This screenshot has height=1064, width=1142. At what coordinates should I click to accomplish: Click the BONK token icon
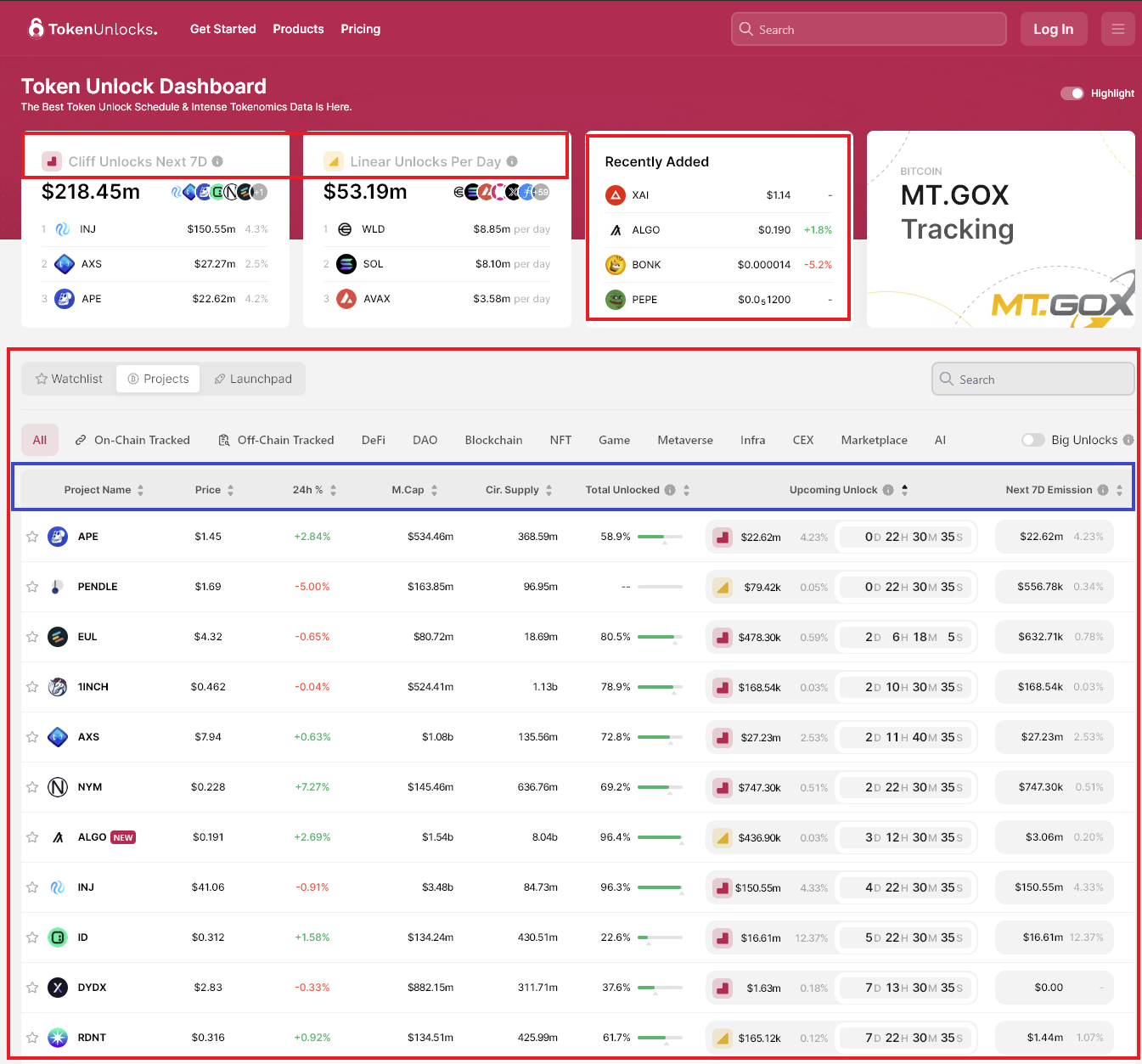pos(616,265)
